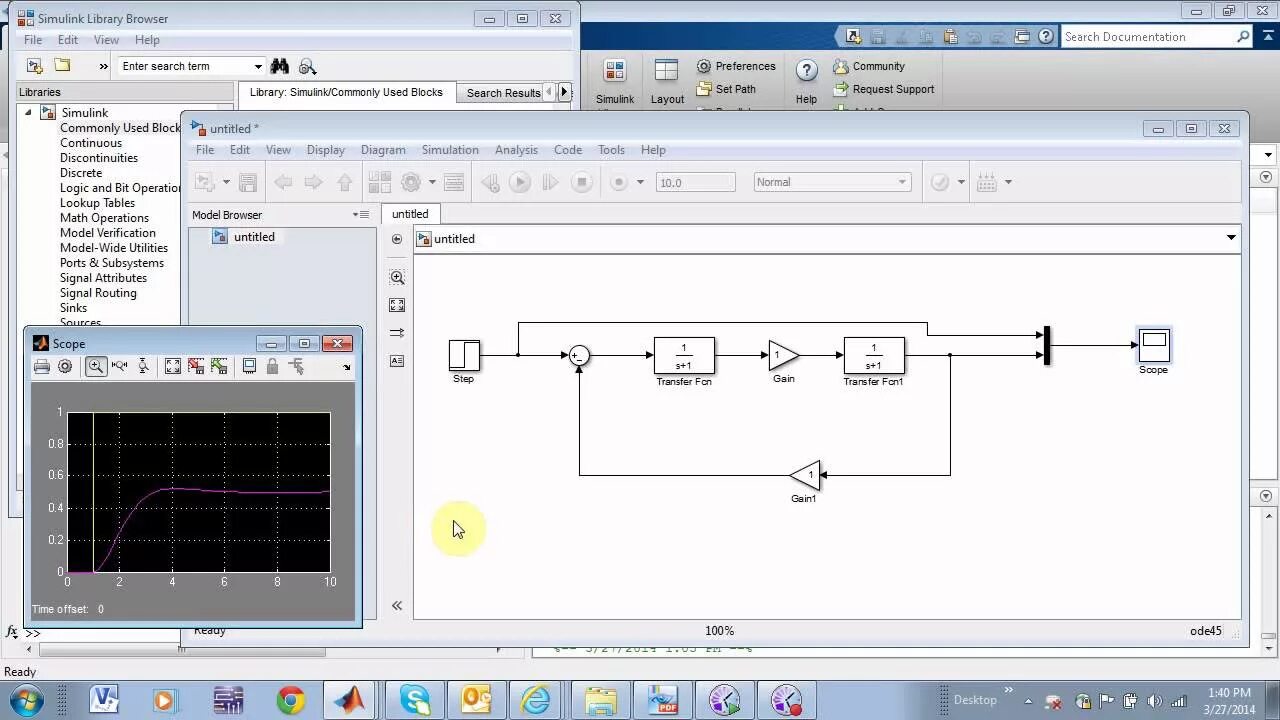Open the Analysis menu

(x=516, y=150)
